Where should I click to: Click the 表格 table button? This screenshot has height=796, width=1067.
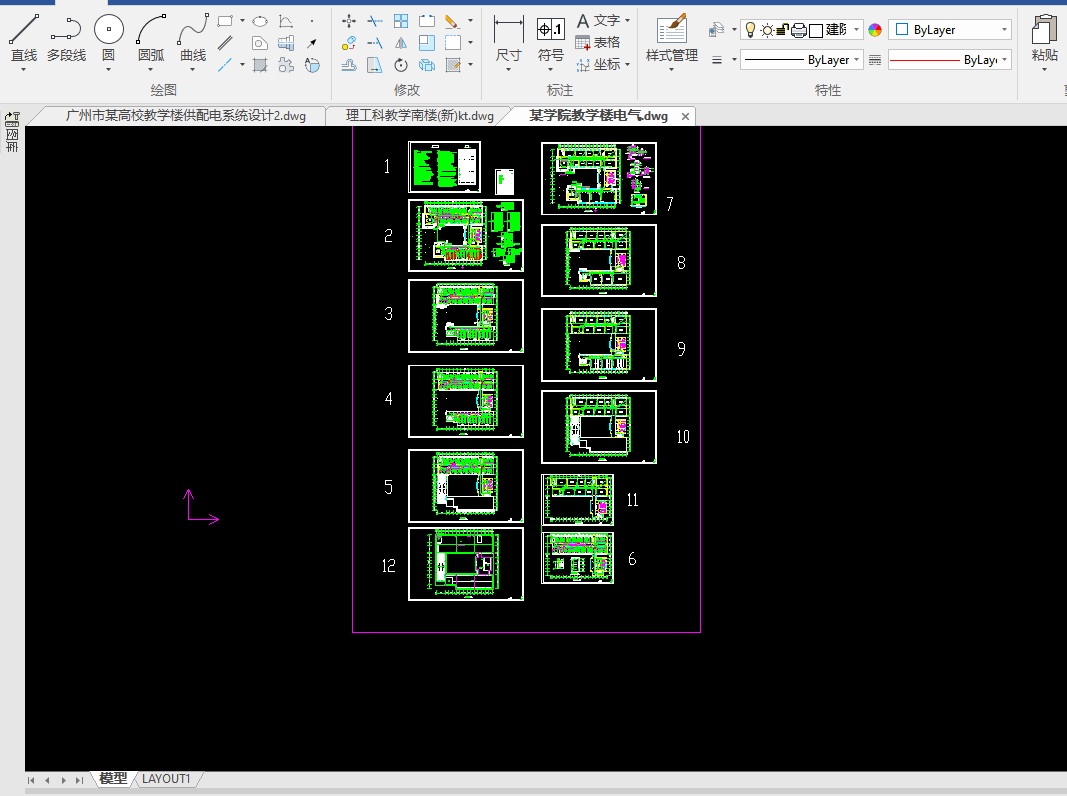pyautogui.click(x=598, y=43)
